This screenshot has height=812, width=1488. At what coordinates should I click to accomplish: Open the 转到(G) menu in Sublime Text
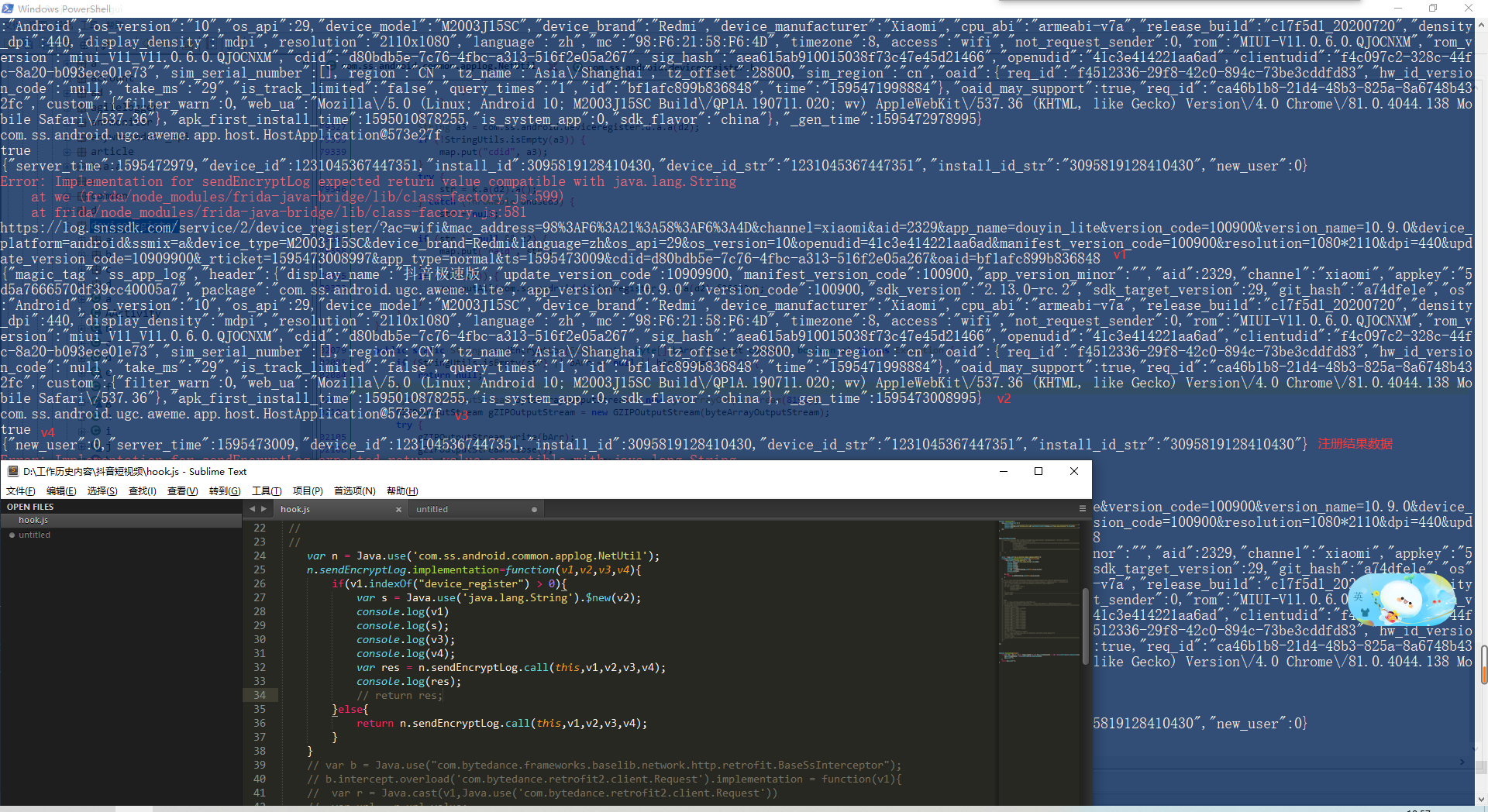coord(225,491)
